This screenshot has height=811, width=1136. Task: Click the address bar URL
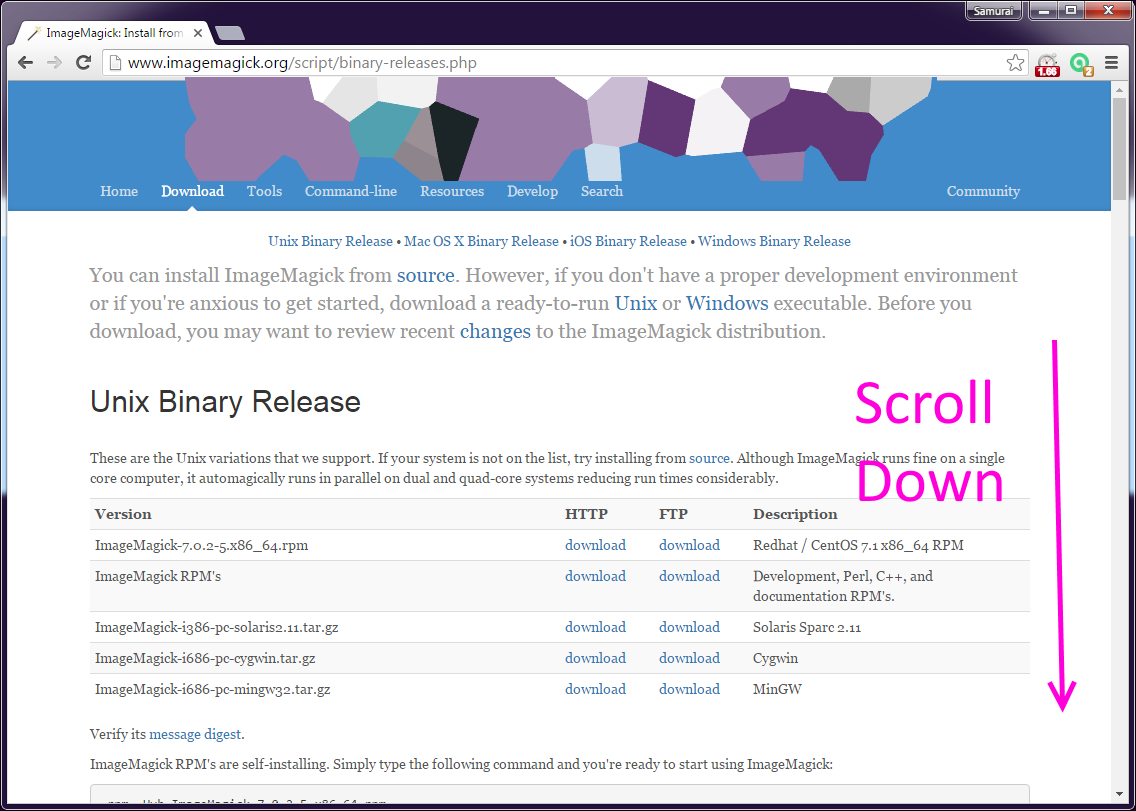[302, 63]
